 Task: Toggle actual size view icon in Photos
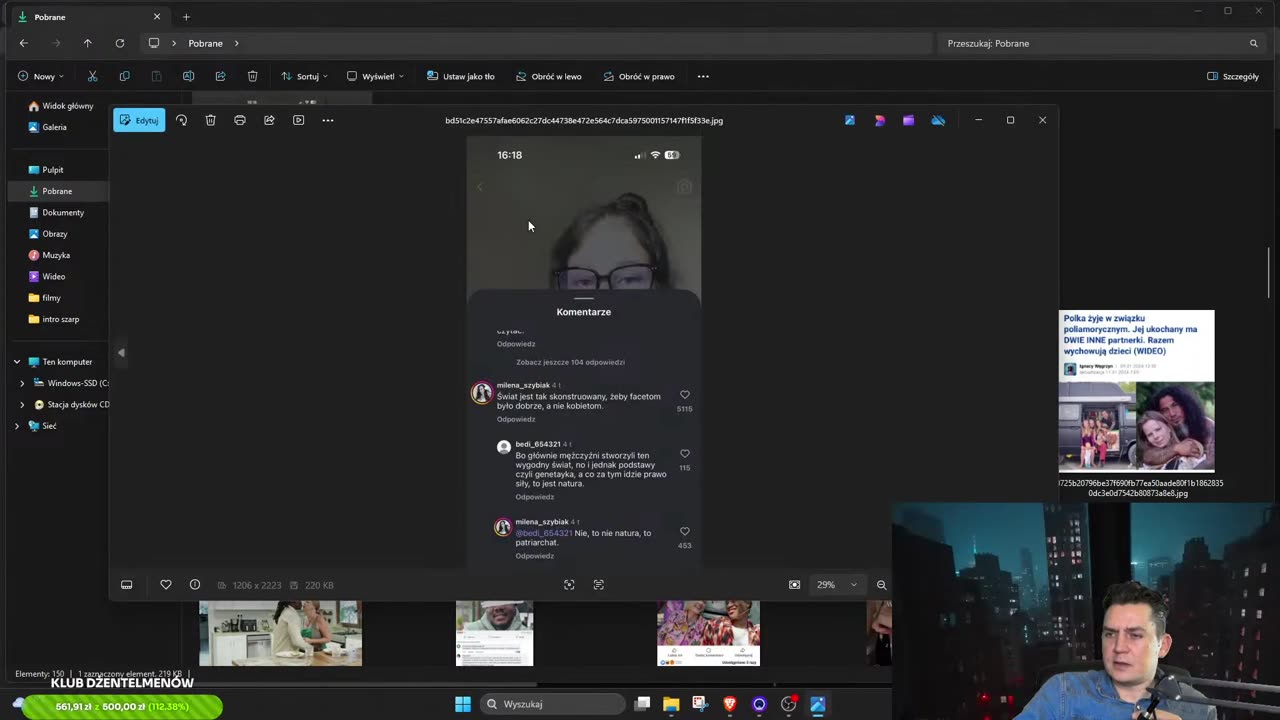tap(795, 585)
